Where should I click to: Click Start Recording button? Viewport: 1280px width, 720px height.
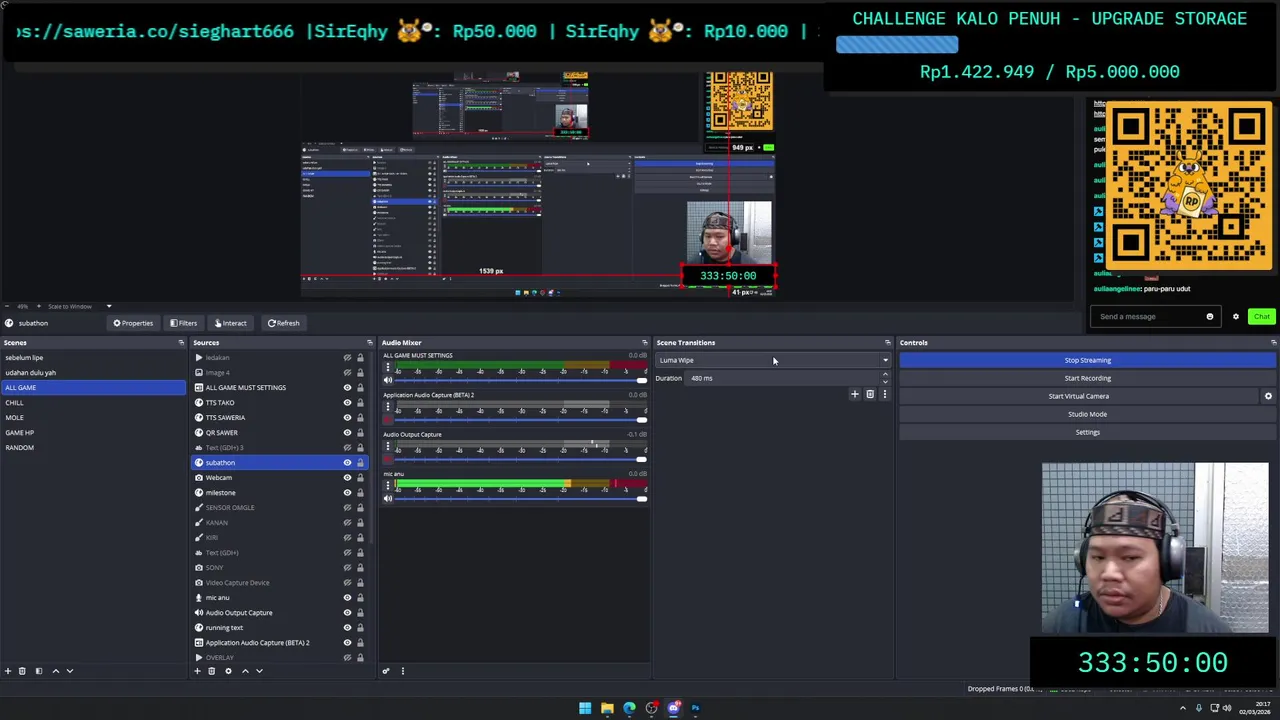coord(1087,378)
